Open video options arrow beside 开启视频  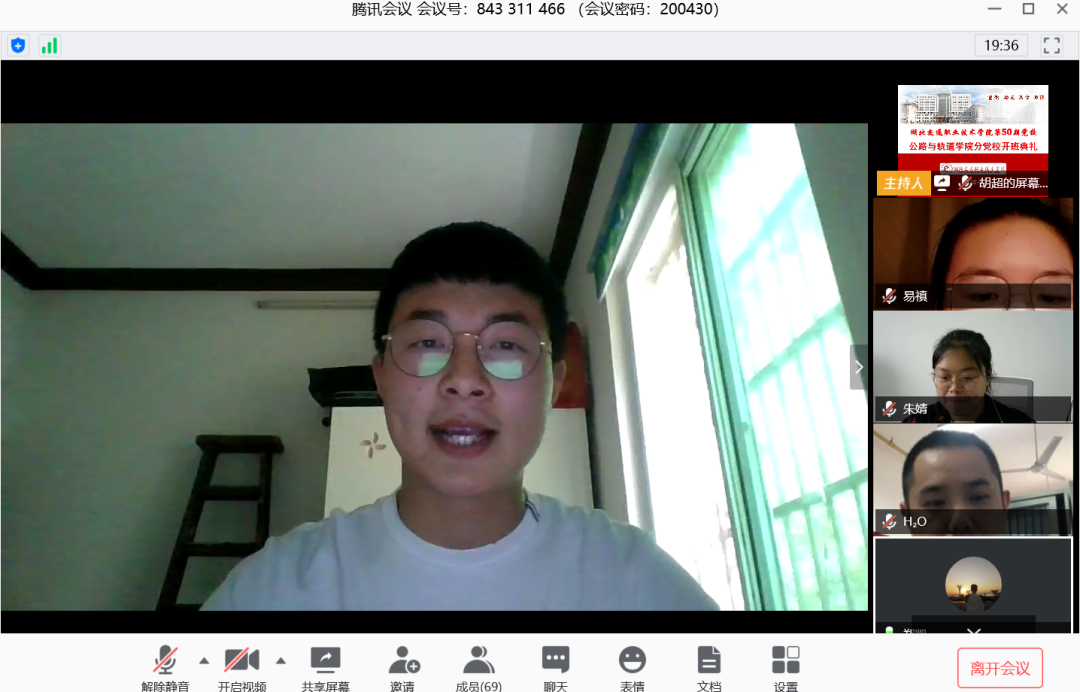(x=281, y=660)
